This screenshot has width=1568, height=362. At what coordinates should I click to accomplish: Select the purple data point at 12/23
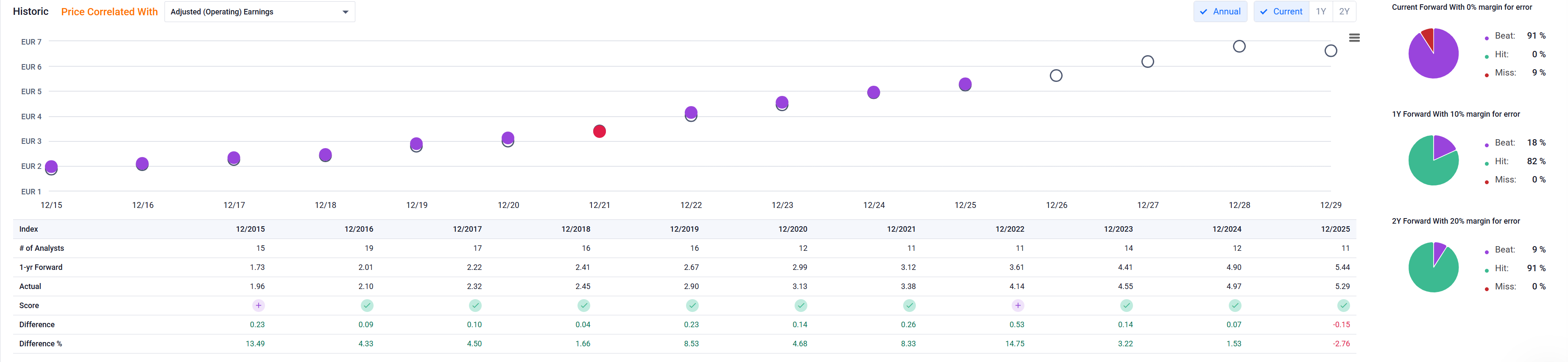click(782, 102)
